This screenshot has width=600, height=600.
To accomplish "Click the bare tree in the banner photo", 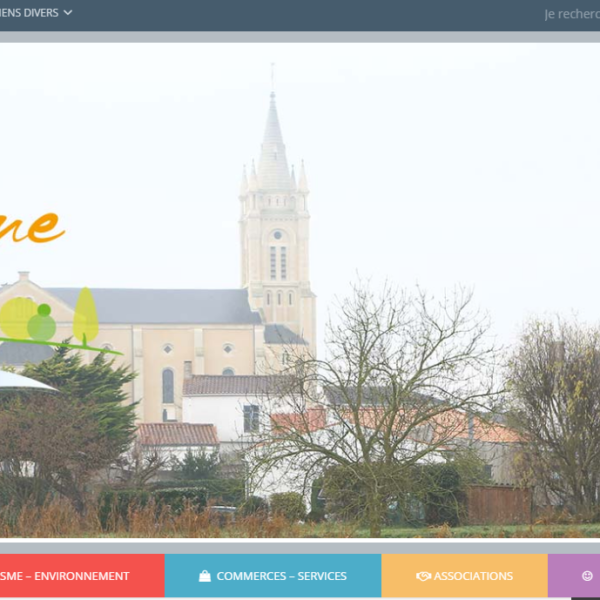I will tap(380, 400).
